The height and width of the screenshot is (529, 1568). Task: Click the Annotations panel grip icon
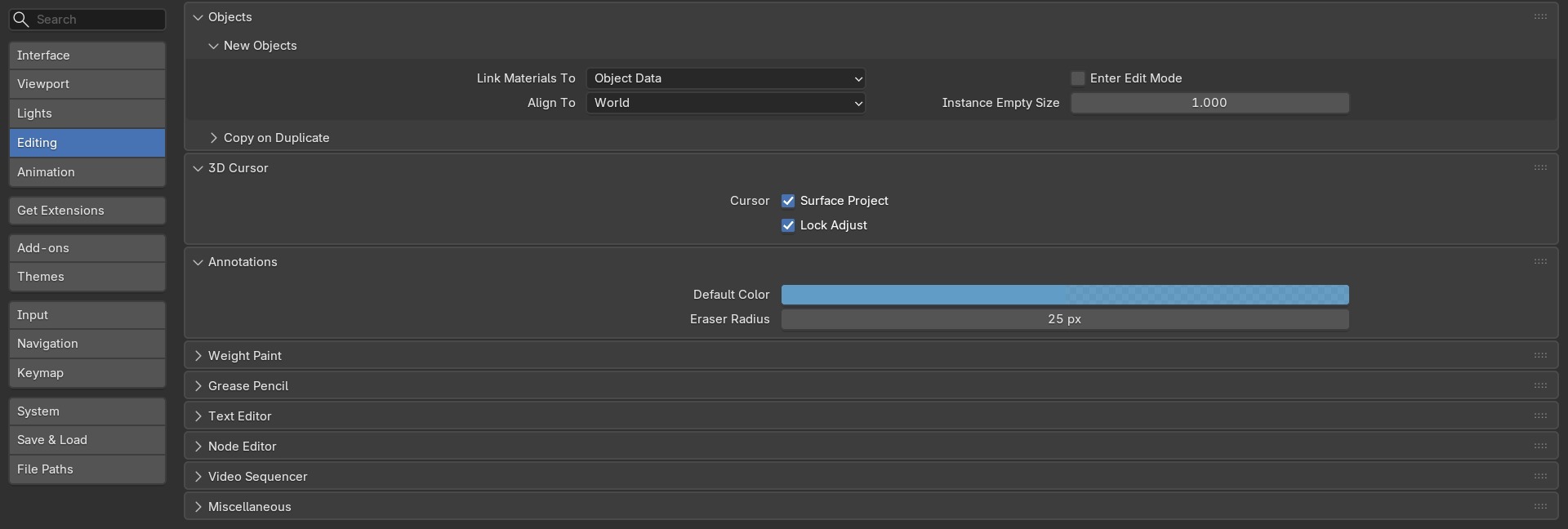pyautogui.click(x=1540, y=261)
